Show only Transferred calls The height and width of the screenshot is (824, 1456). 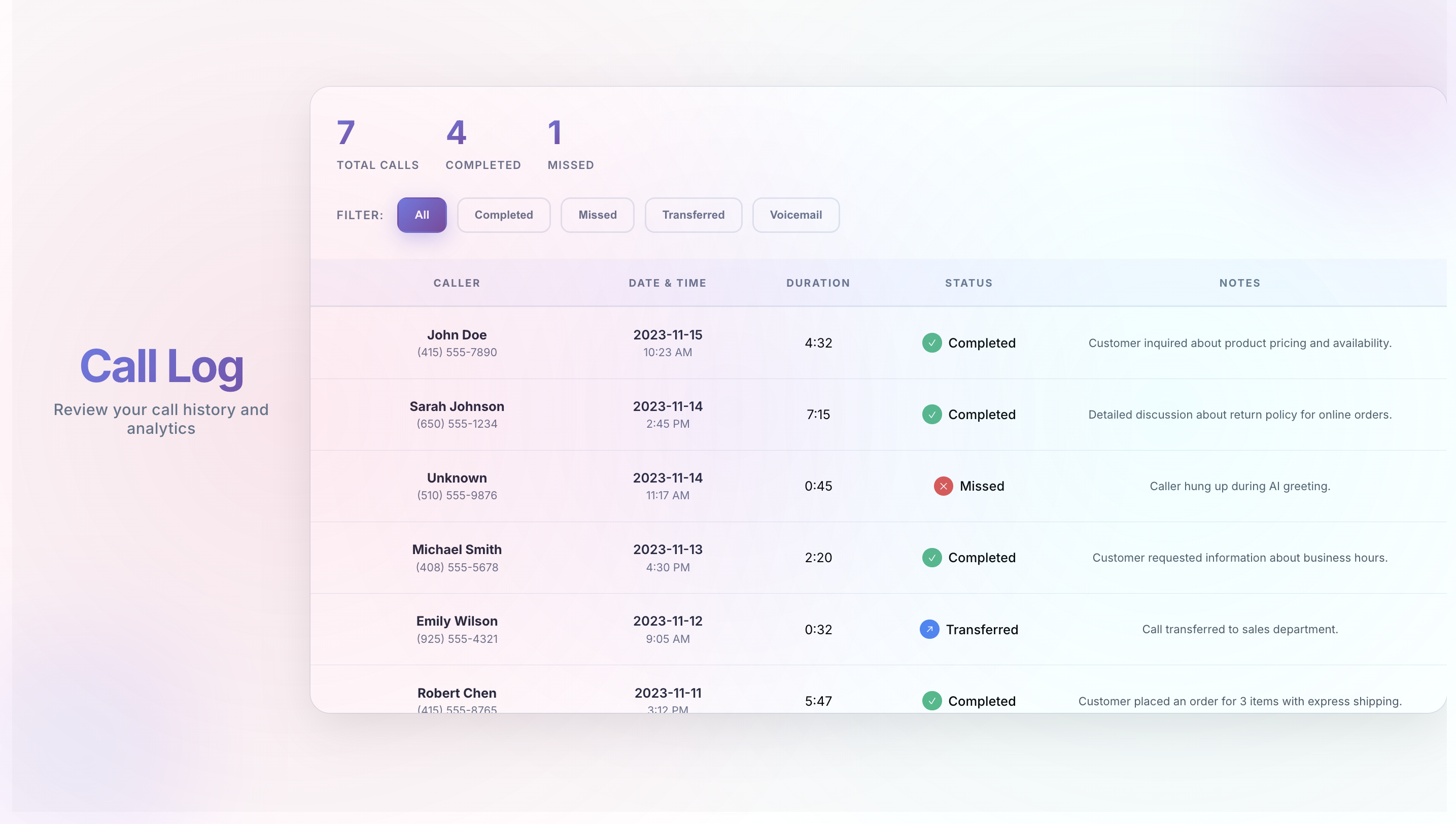point(692,215)
